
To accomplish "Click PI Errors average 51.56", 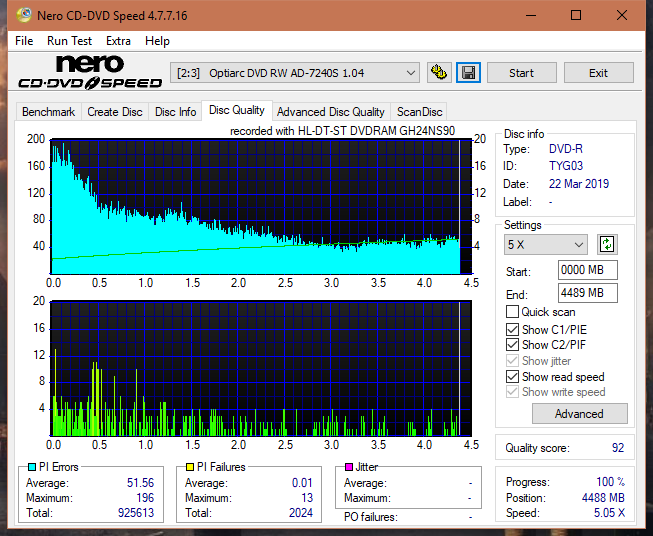I will pos(140,483).
